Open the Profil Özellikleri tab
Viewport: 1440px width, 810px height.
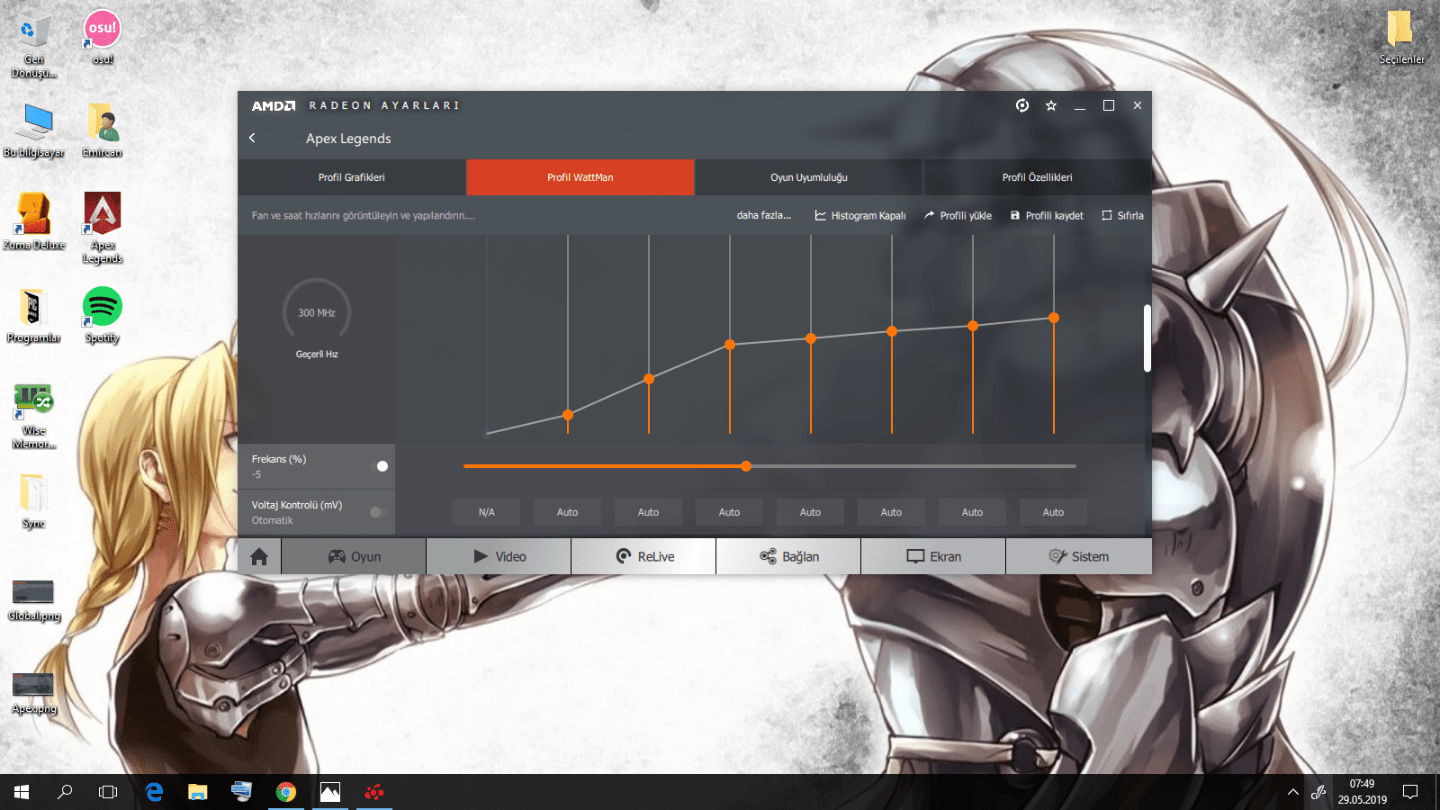click(1037, 177)
